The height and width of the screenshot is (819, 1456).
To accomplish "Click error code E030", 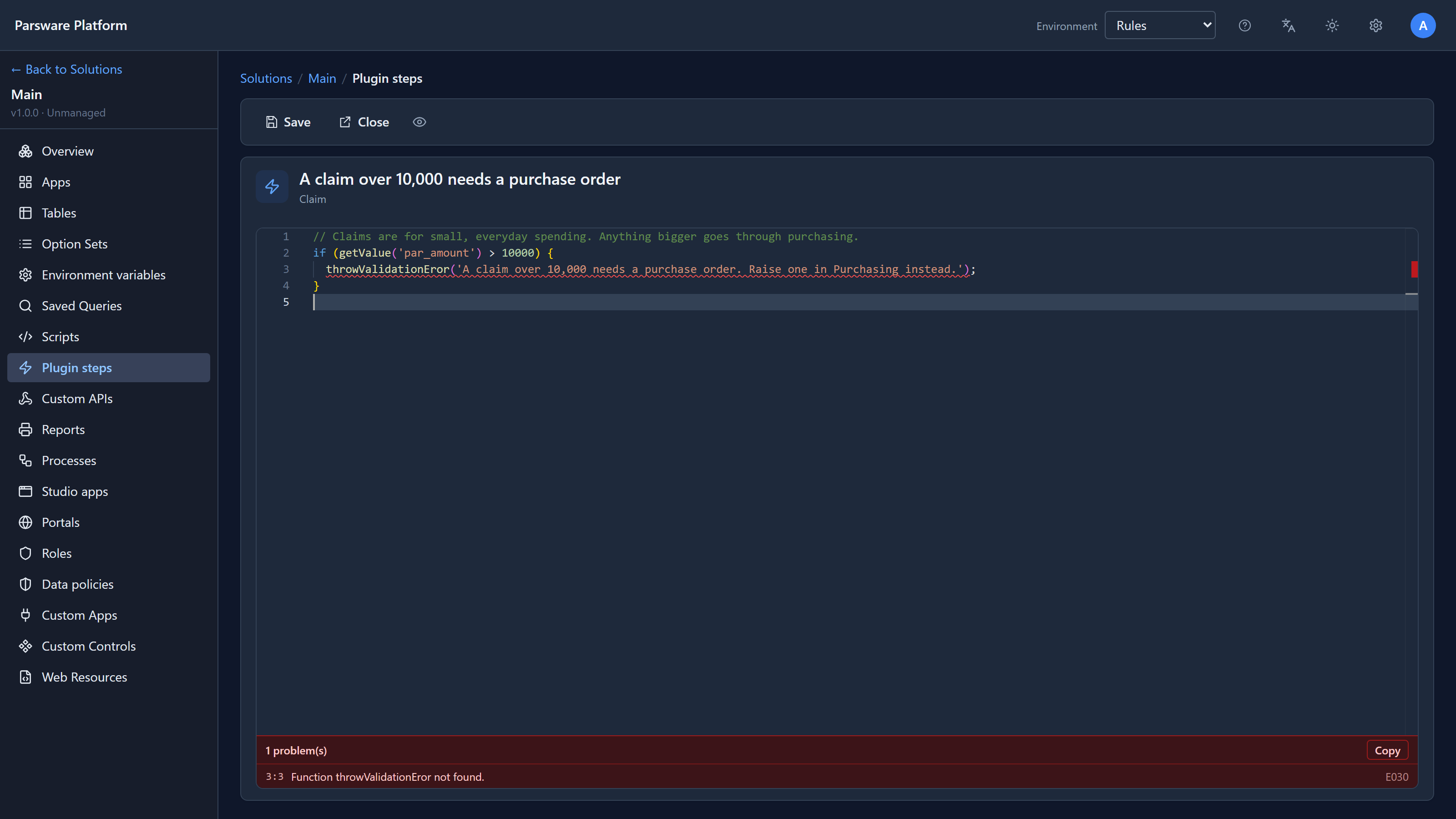I will click(1397, 777).
